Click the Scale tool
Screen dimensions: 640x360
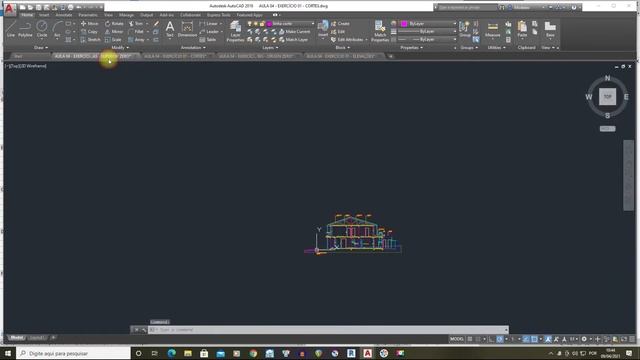[x=113, y=40]
